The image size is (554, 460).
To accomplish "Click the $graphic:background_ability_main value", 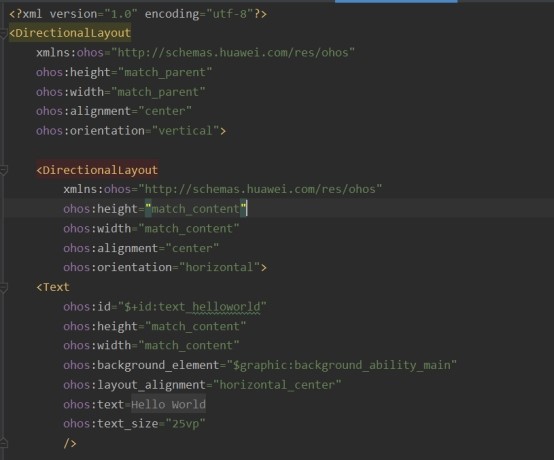I will [342, 365].
